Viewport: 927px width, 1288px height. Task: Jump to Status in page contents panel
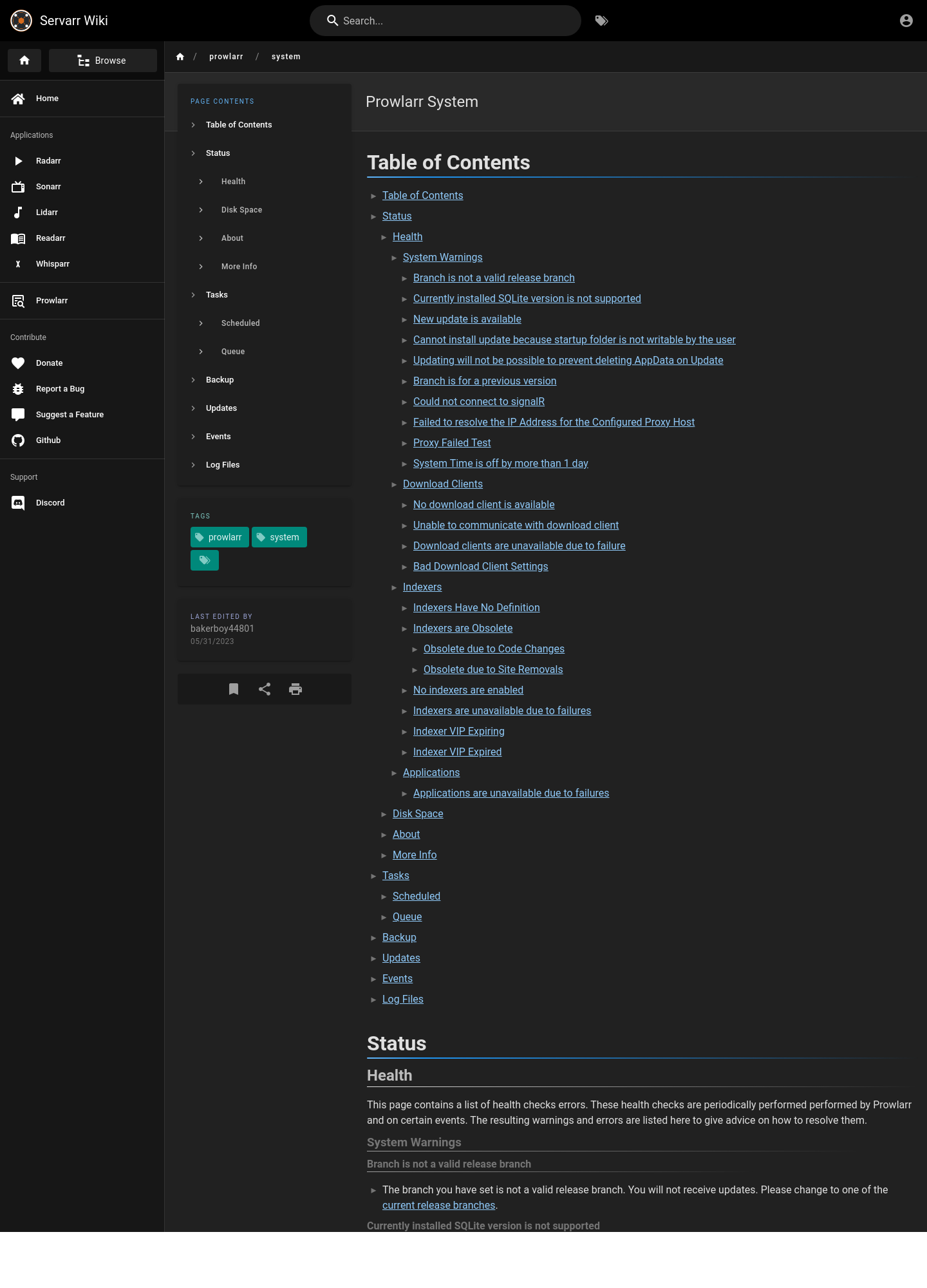coord(218,153)
